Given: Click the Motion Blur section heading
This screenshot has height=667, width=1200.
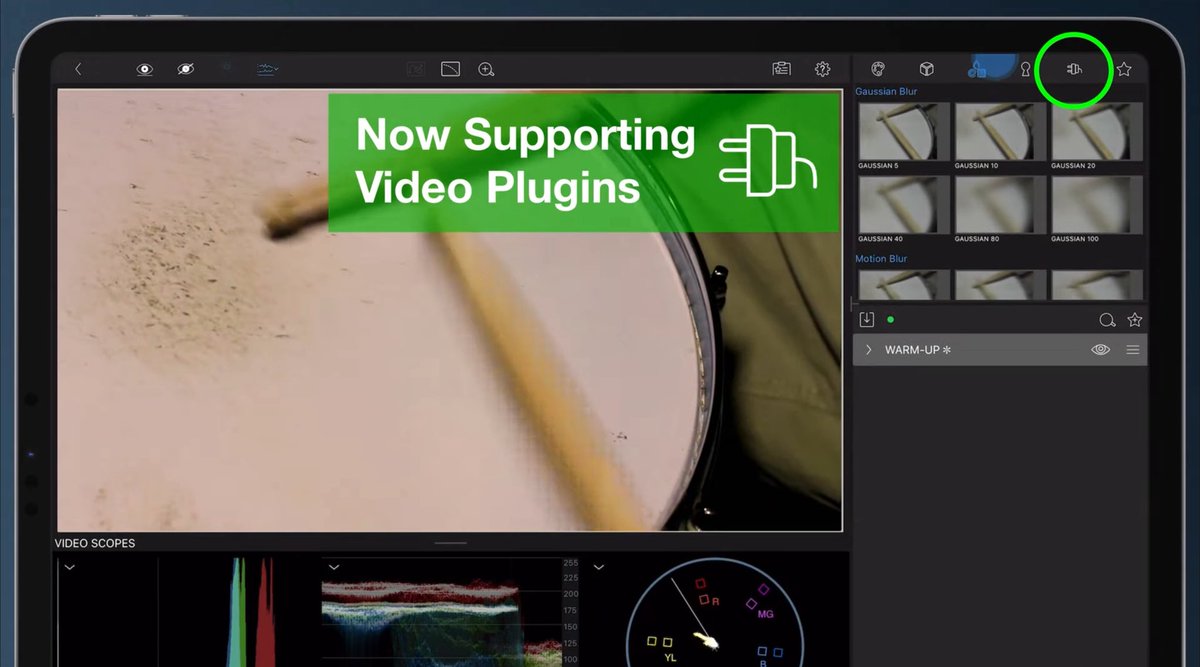Looking at the screenshot, I should [x=882, y=259].
